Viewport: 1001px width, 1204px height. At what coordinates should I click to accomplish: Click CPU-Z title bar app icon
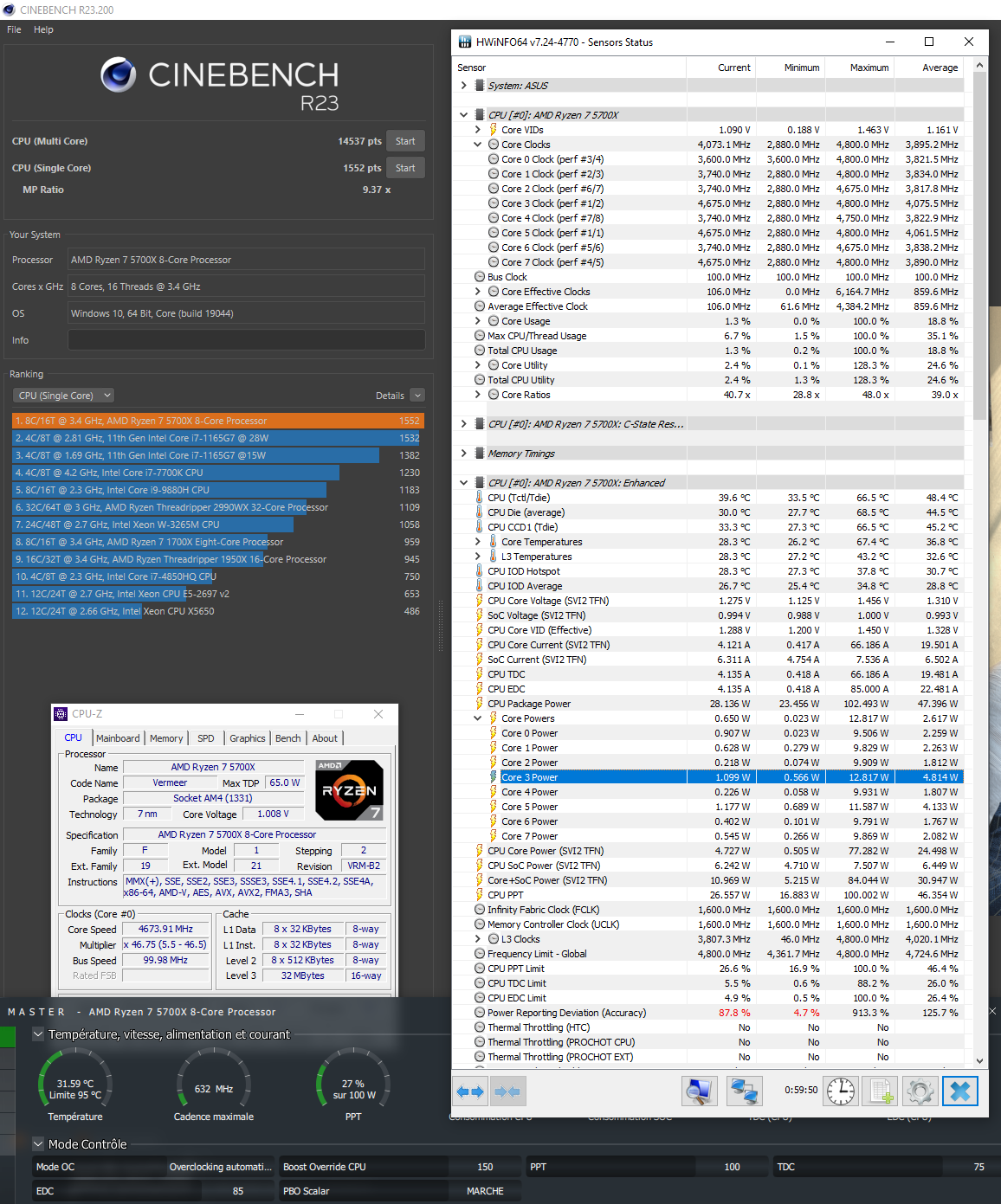coord(61,714)
